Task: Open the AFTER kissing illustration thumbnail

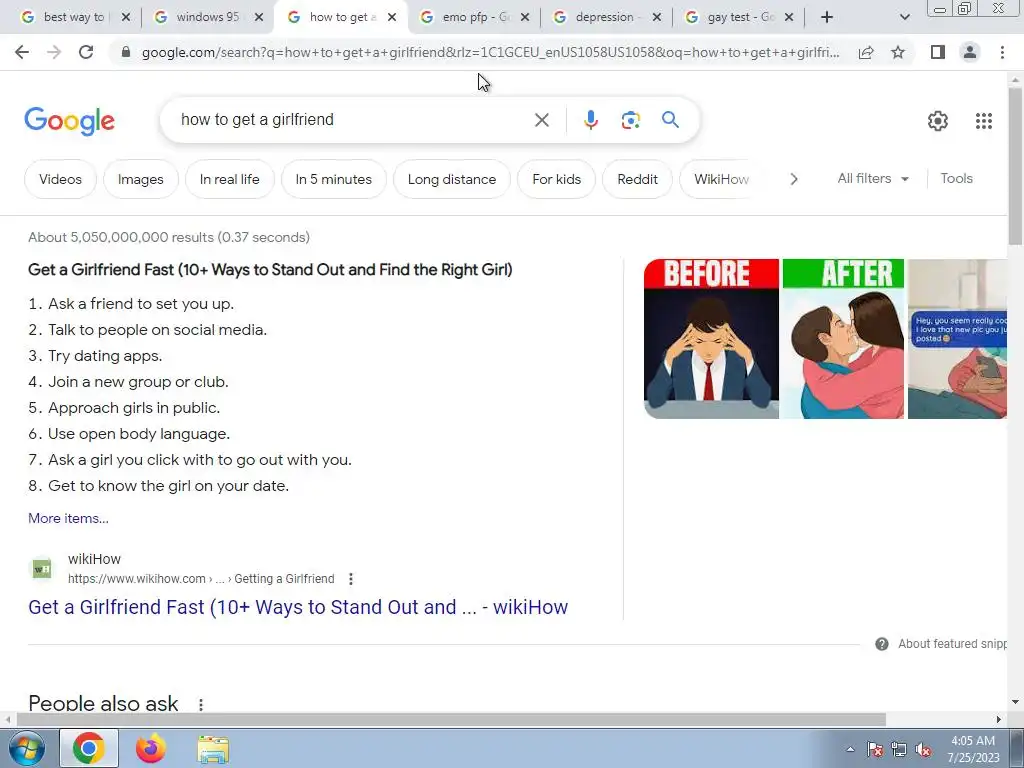Action: [843, 339]
